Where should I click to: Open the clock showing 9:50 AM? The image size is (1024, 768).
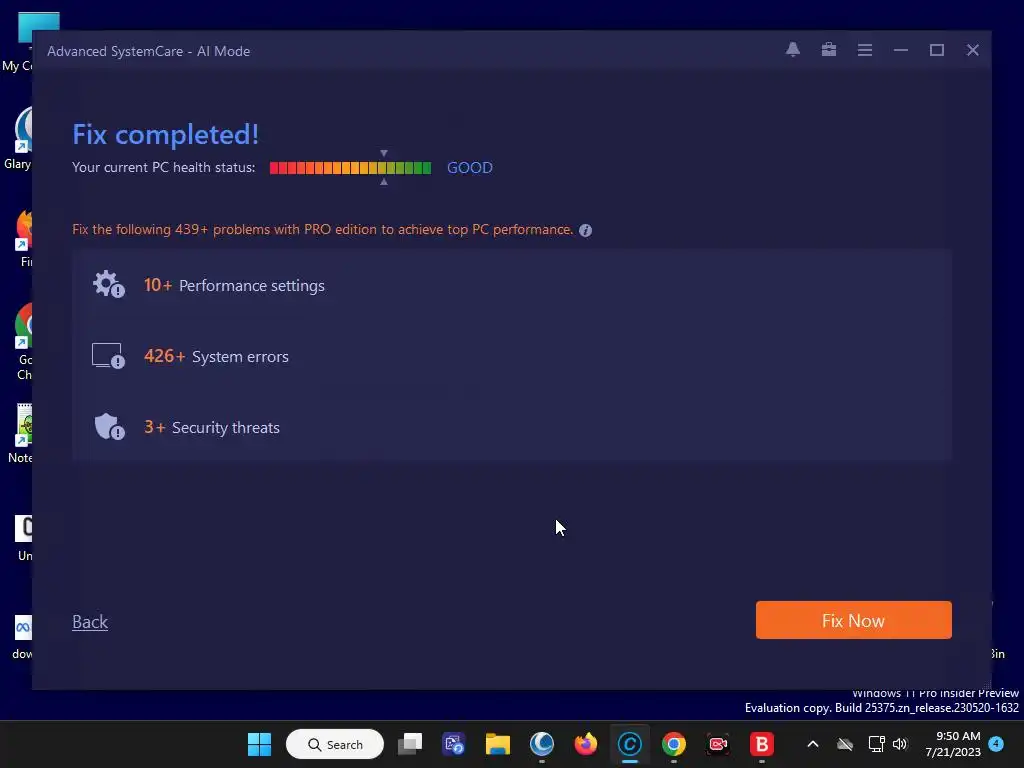coord(953,744)
